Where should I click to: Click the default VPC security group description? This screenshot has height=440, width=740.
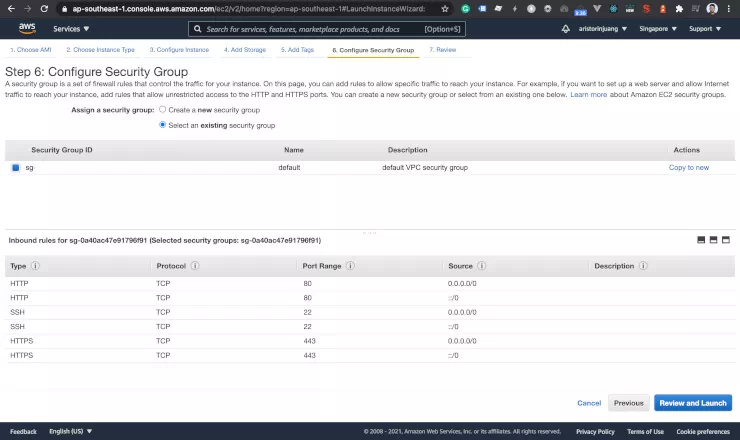pos(425,168)
